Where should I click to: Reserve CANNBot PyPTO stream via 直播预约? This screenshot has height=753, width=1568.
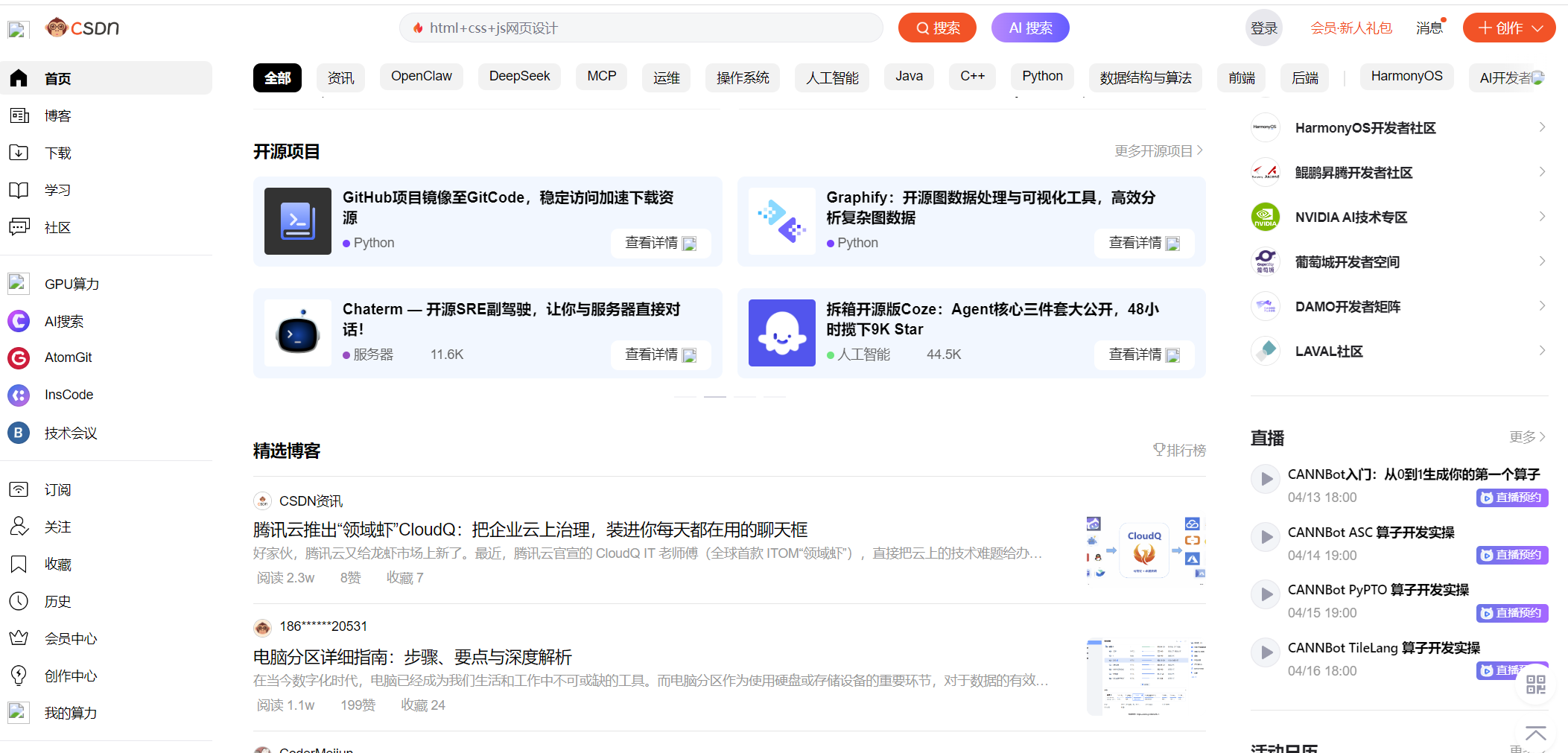[x=1511, y=613]
